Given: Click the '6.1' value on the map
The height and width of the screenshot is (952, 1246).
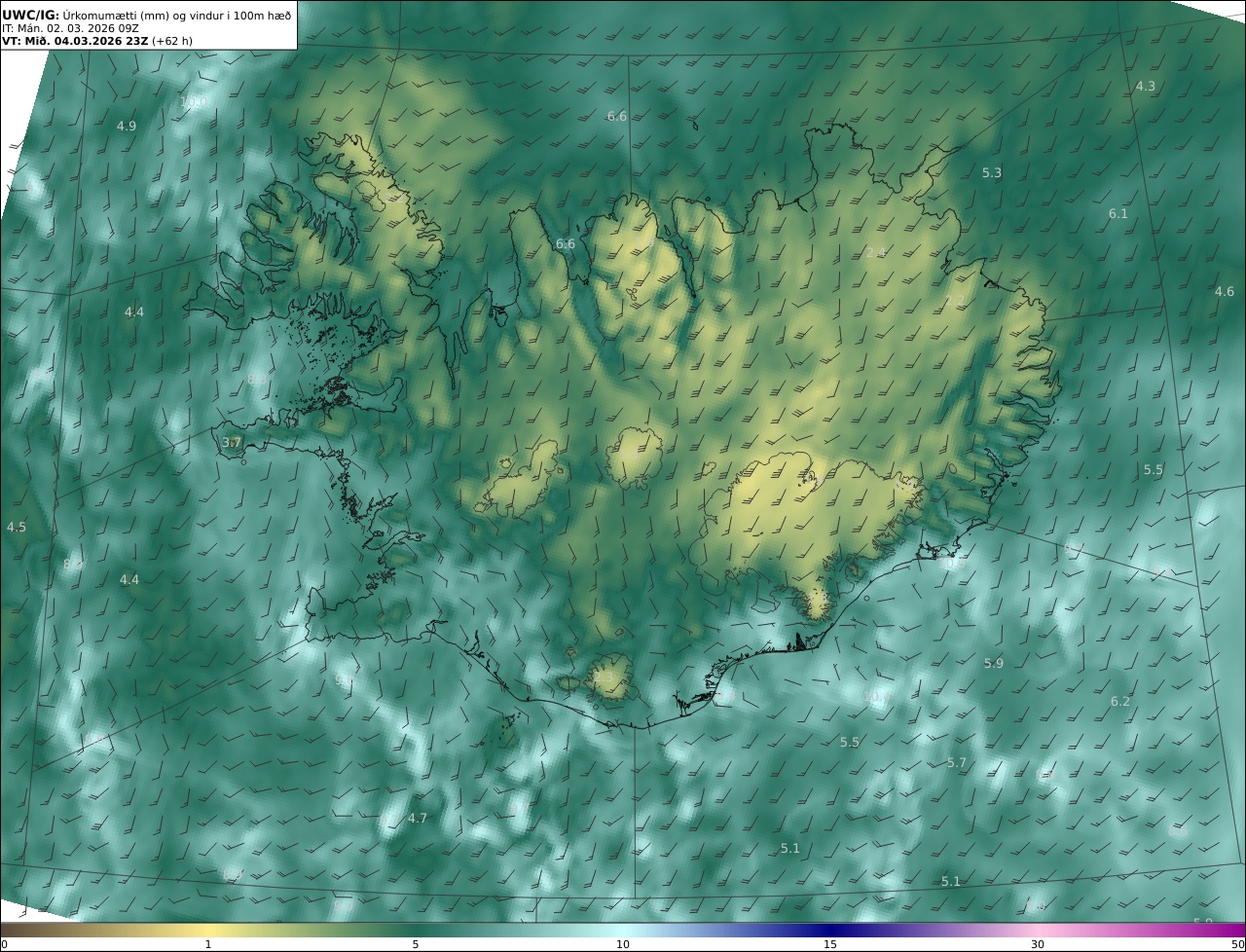Looking at the screenshot, I should (x=1118, y=213).
